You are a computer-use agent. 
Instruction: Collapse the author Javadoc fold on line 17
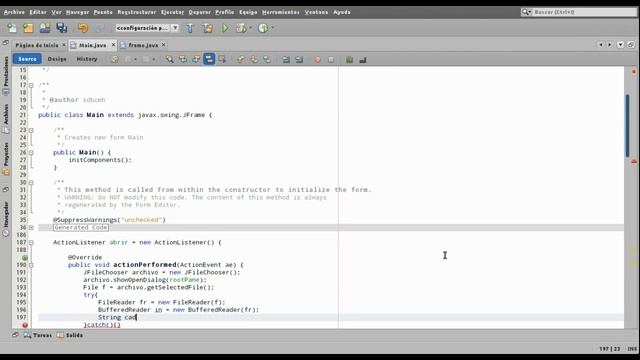coord(31,85)
